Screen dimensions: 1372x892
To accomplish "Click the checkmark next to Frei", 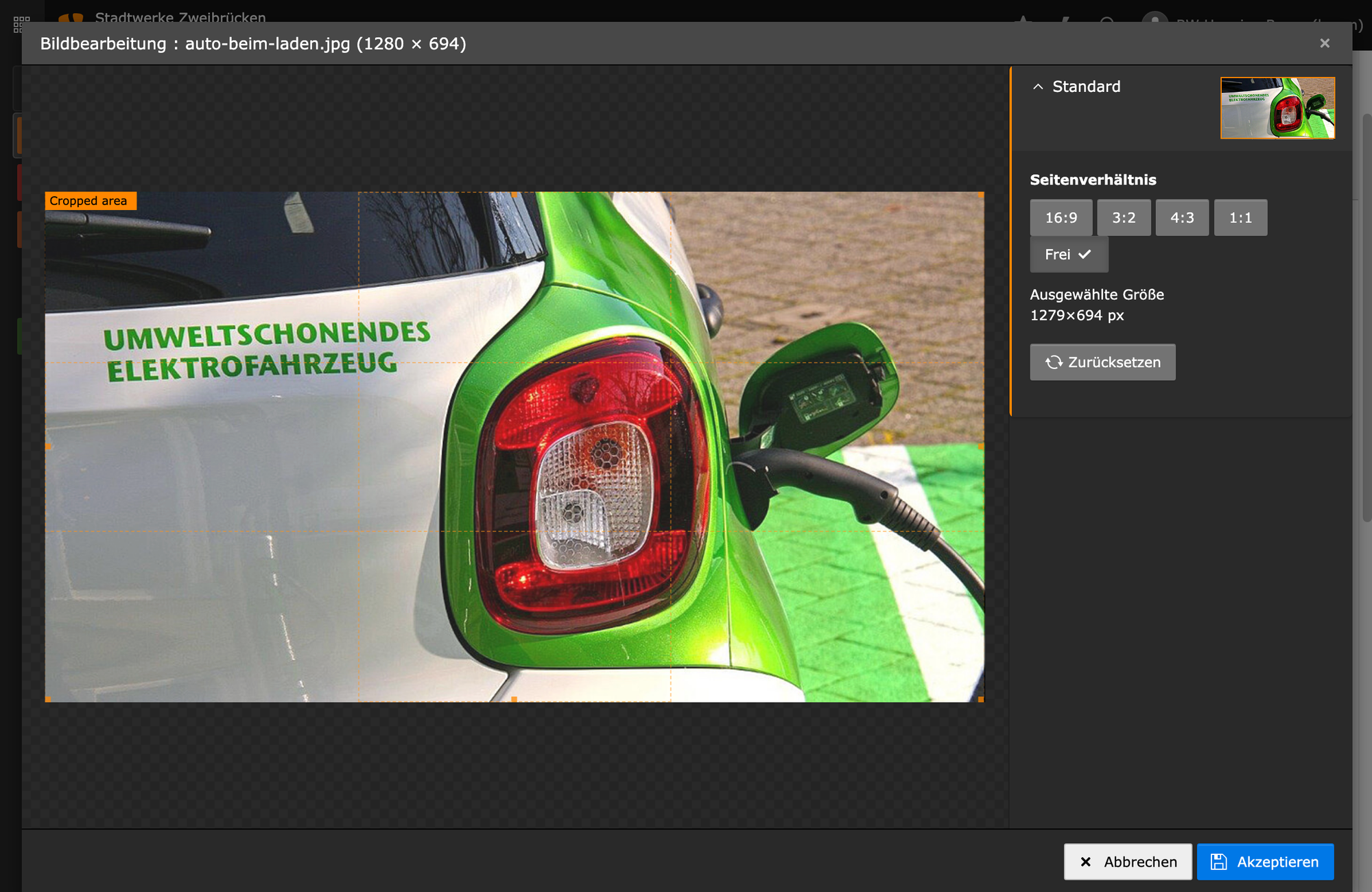I will (x=1085, y=255).
